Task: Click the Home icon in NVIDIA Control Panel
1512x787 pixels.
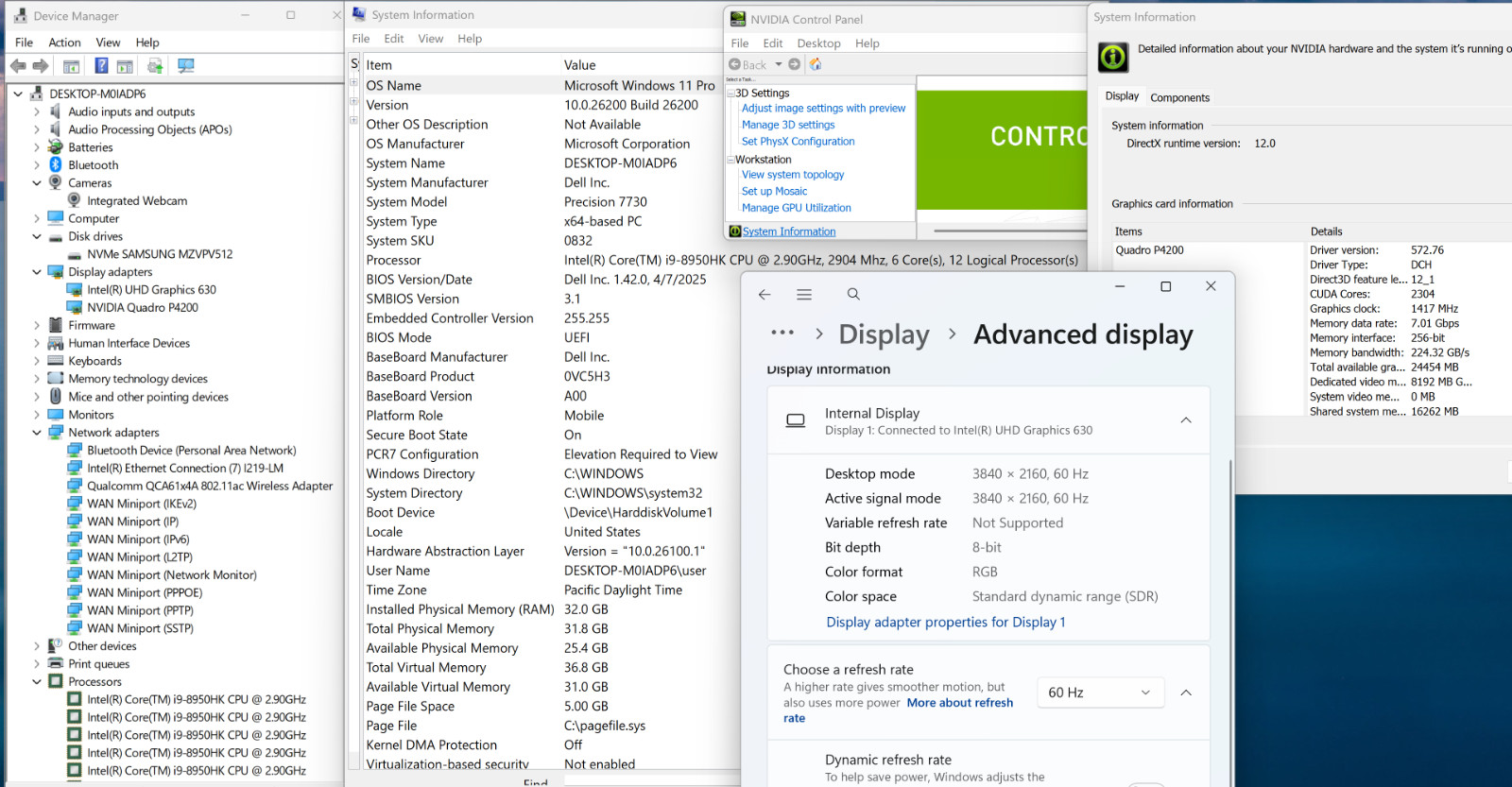Action: point(816,64)
